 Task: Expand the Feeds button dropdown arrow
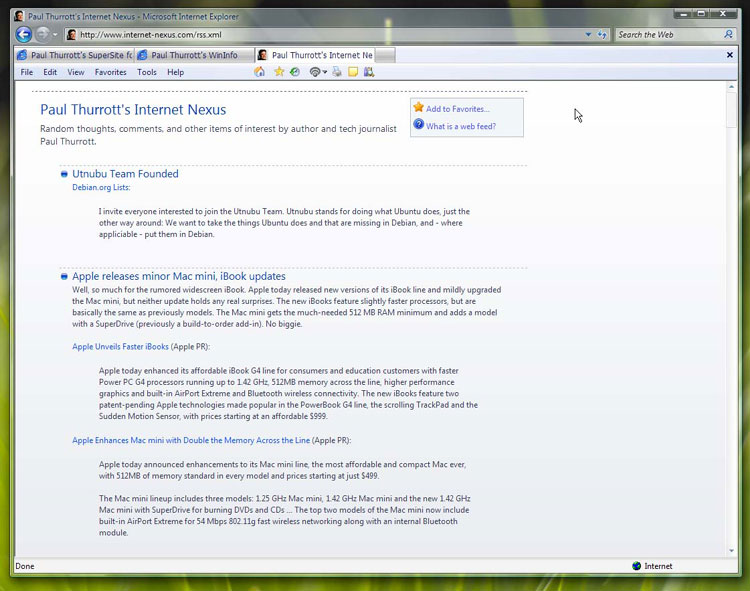click(x=325, y=72)
